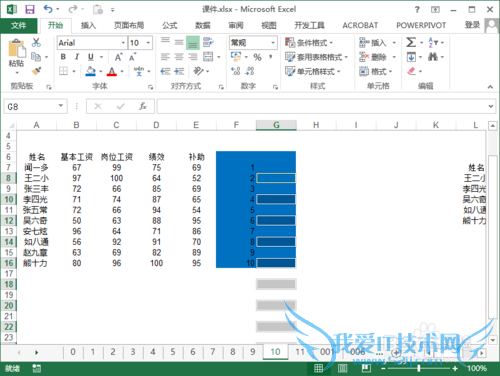Click 格式 cells button

[376, 71]
